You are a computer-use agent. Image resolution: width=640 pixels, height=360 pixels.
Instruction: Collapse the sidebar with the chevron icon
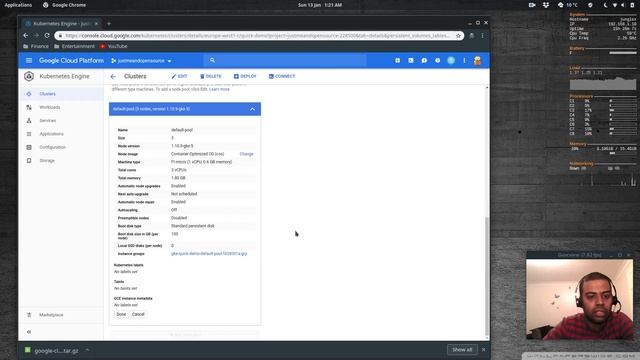pos(29,332)
